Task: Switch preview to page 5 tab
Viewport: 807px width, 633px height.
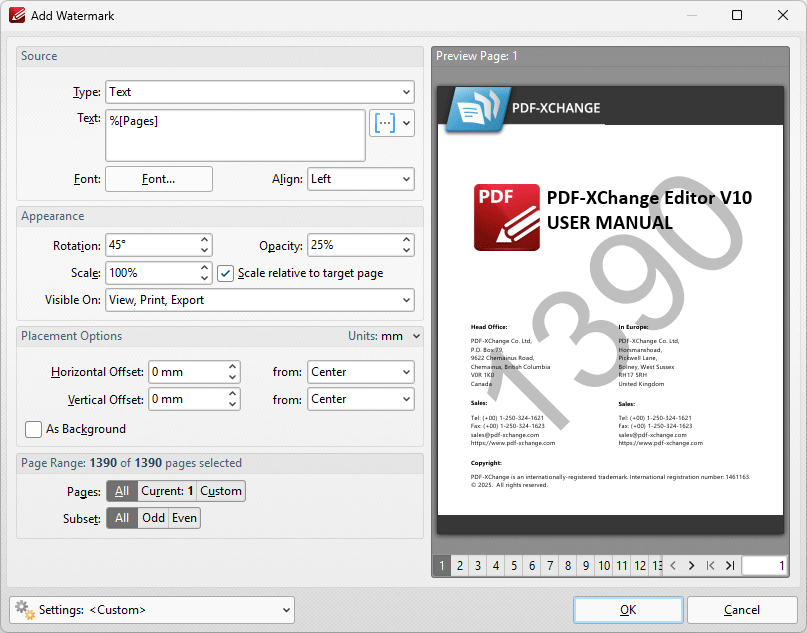Action: click(x=514, y=566)
